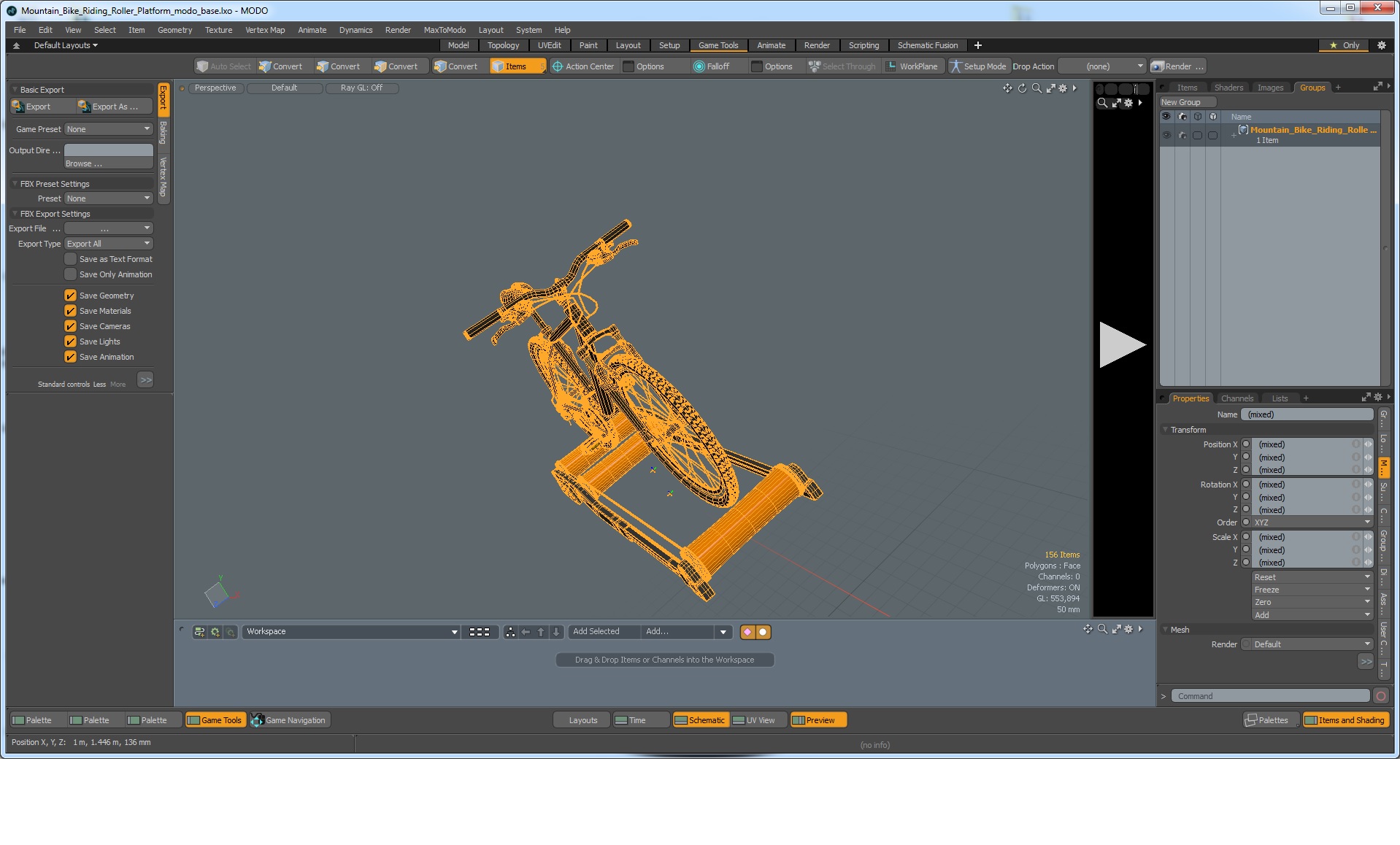The height and width of the screenshot is (845, 1400).
Task: Click the New Group button
Action: click(x=1187, y=102)
